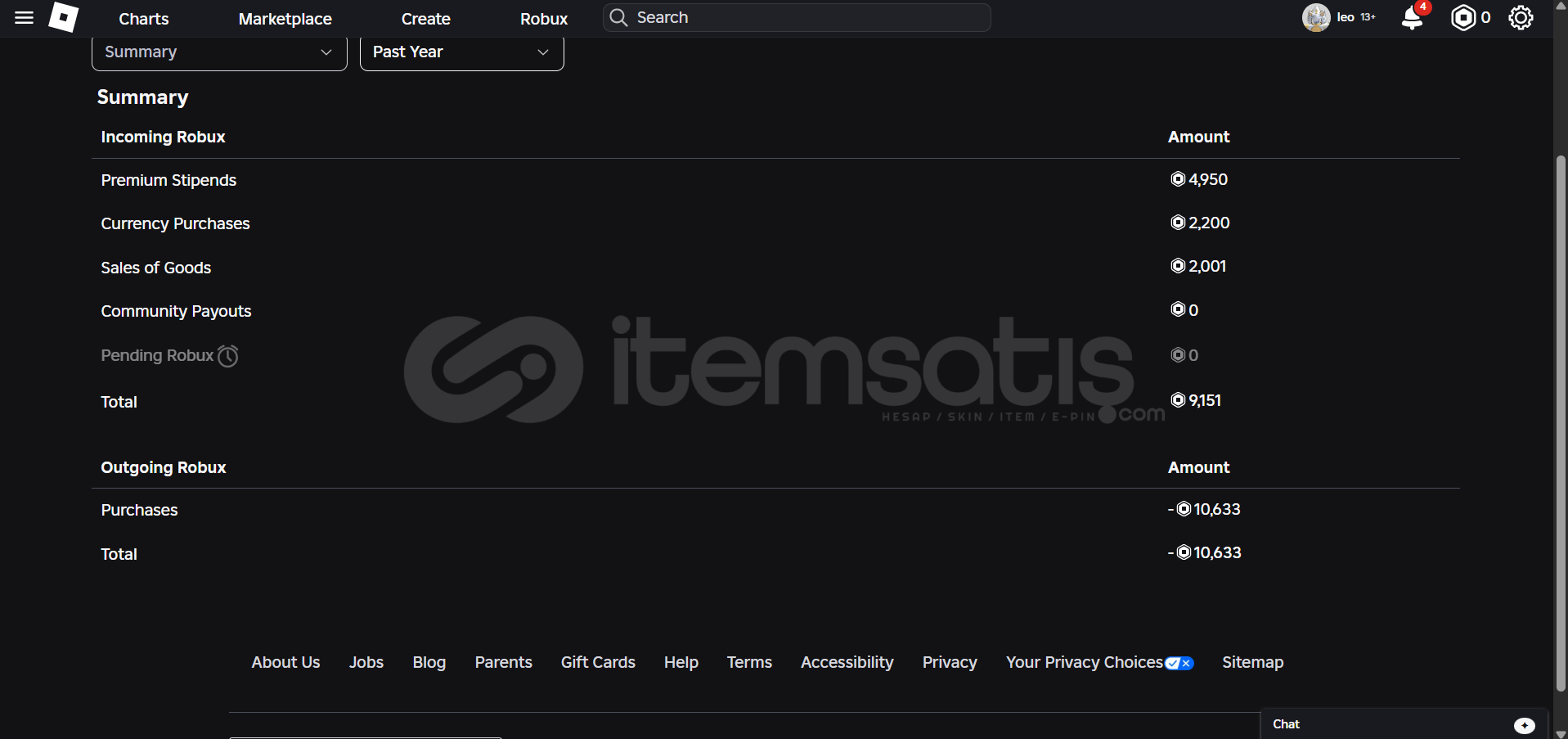This screenshot has height=739, width=1568.
Task: Expand the Past Year period dropdown
Action: (462, 52)
